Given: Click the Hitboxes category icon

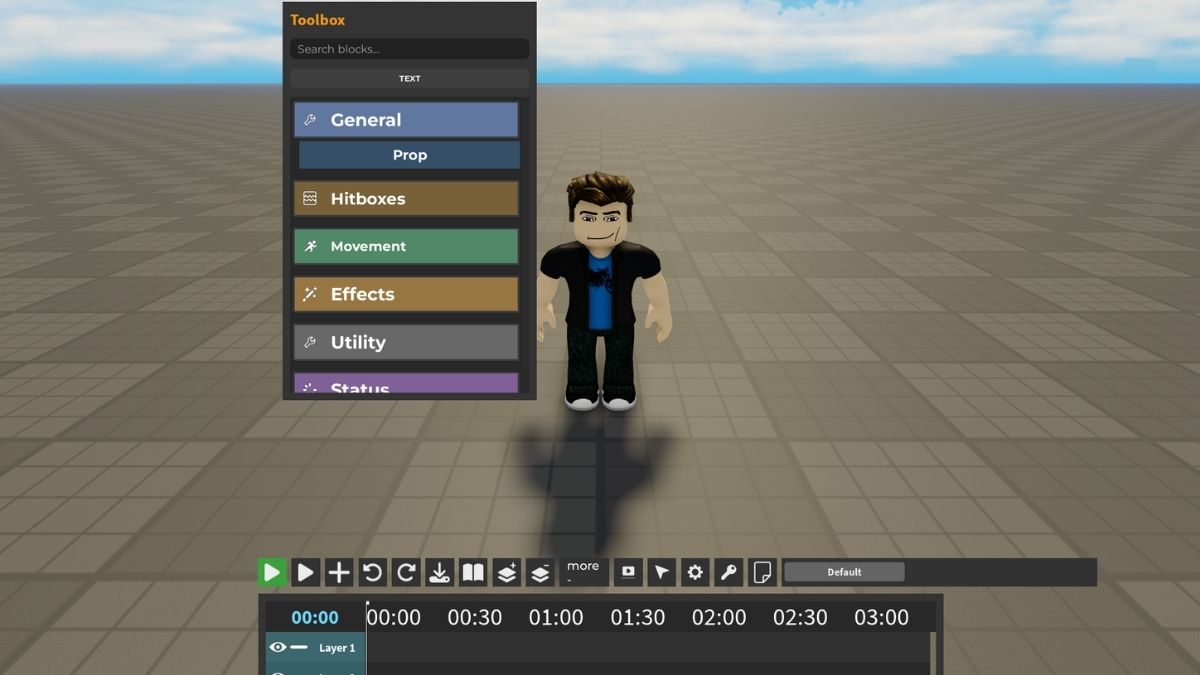Looking at the screenshot, I should [310, 198].
